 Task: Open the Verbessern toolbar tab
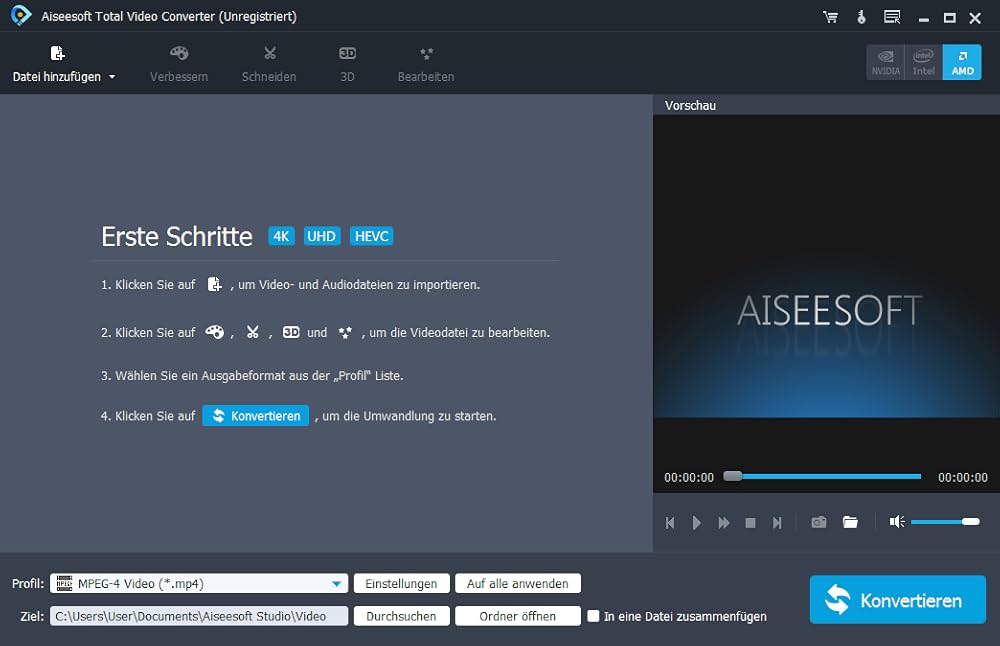click(x=179, y=63)
